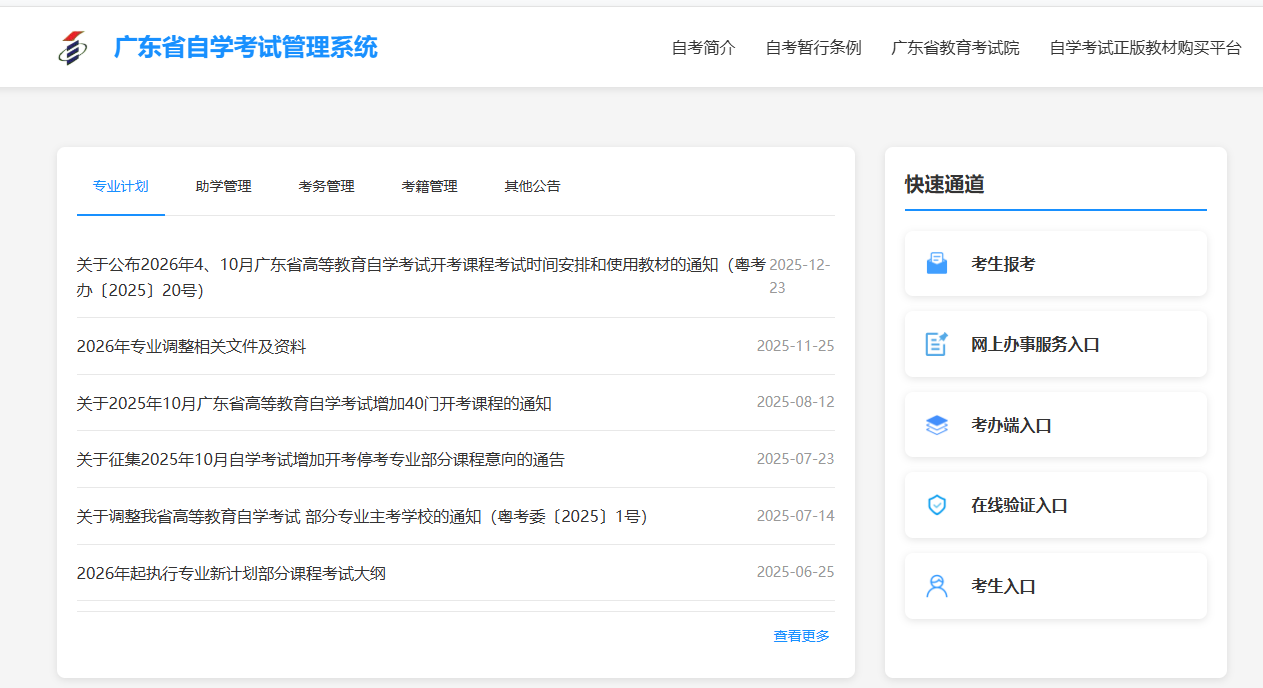
Task: Open the 2026年起执行专业新计划部分课程考试大纲 notice
Action: [231, 574]
